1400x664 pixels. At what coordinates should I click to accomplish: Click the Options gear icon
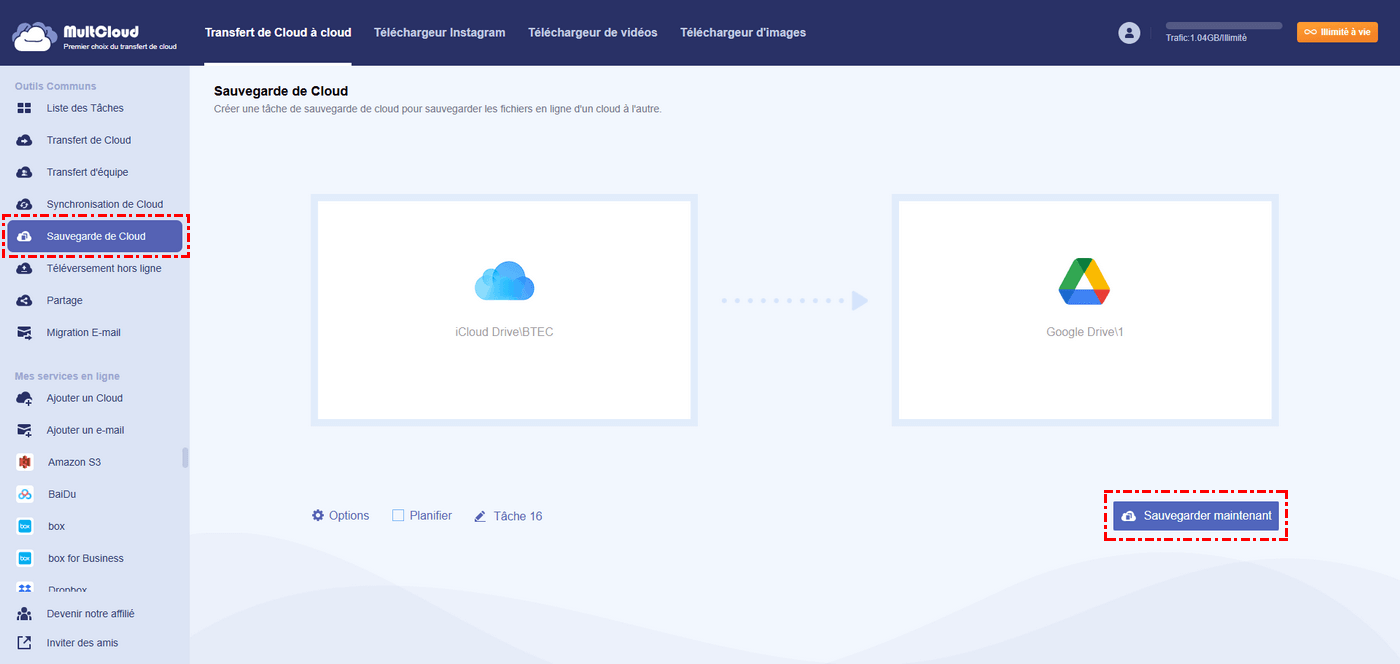(318, 515)
